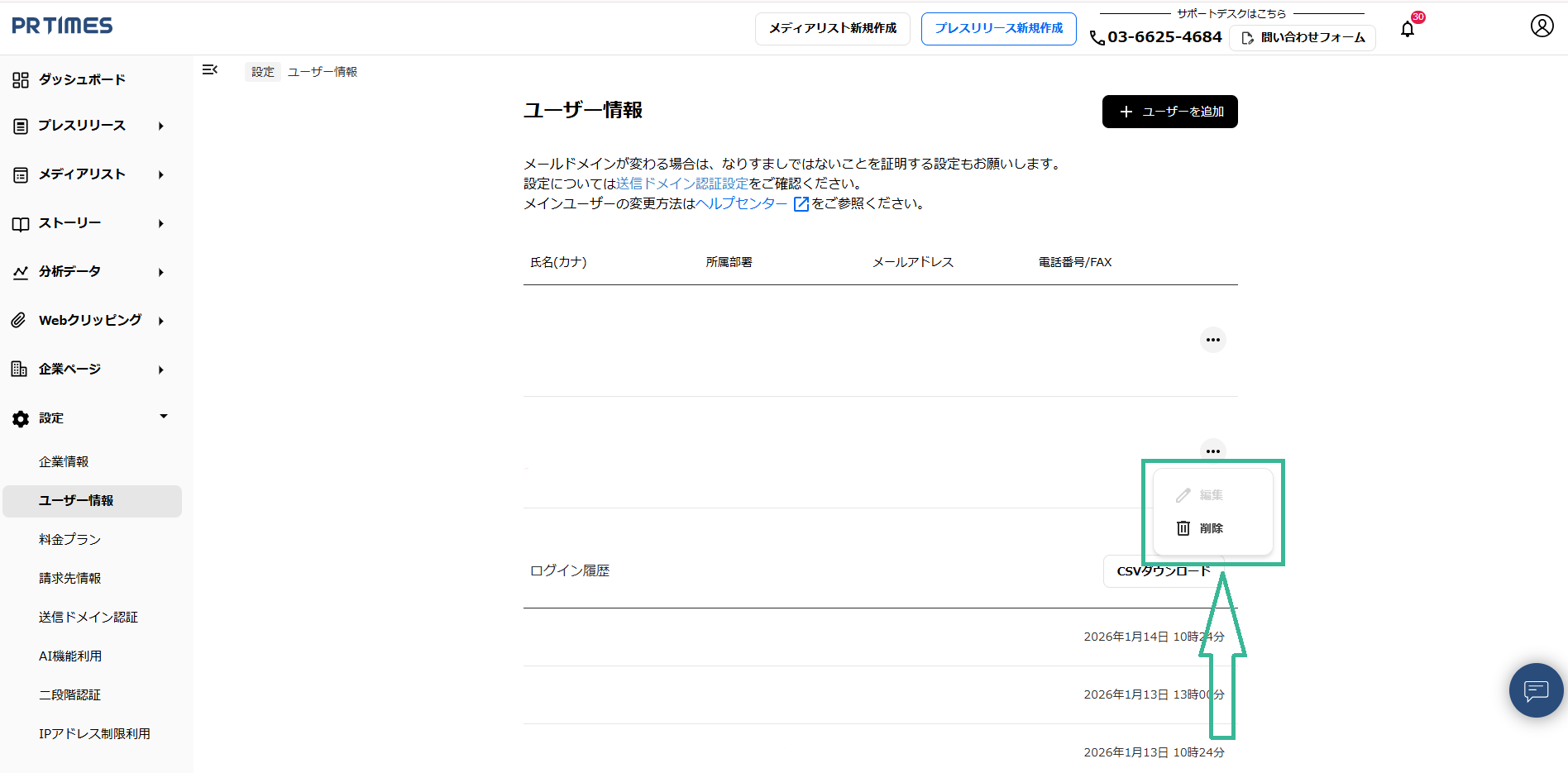Select the プレスリリース sidebar icon

(20, 126)
